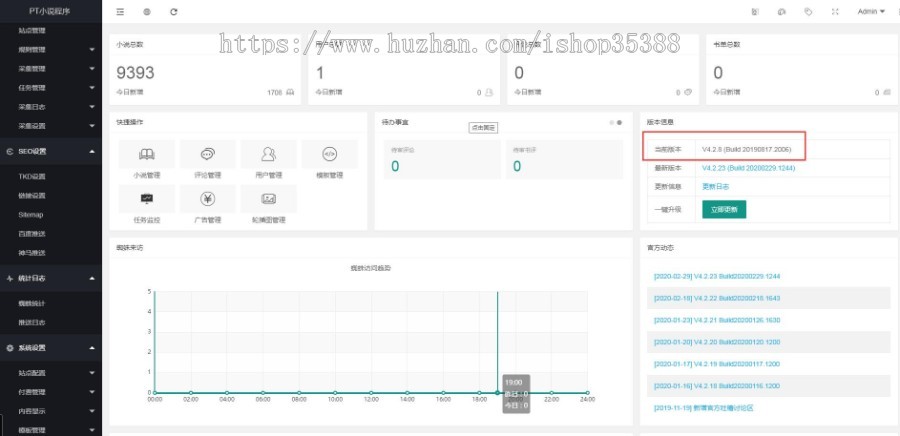
Task: Expand the 采集日志 sidebar menu
Action: click(92, 107)
